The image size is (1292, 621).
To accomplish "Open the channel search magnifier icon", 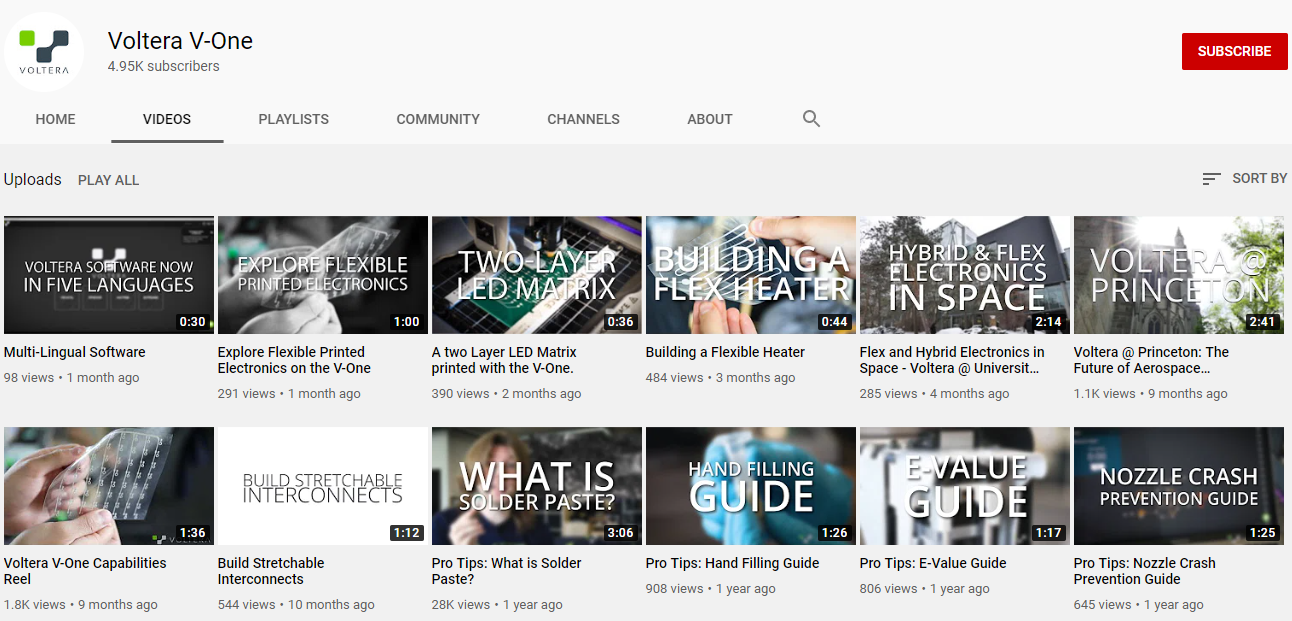I will point(811,119).
